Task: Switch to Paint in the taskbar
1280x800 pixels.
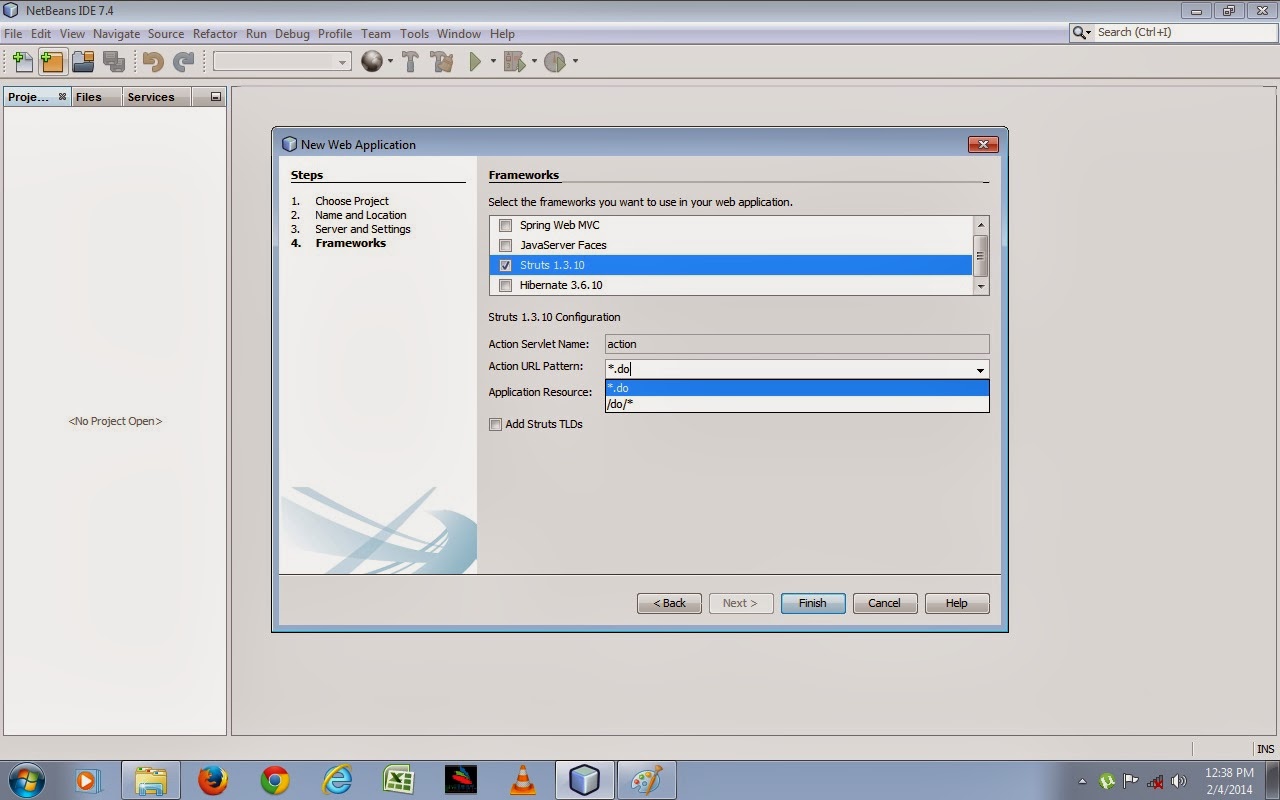Action: pyautogui.click(x=646, y=780)
